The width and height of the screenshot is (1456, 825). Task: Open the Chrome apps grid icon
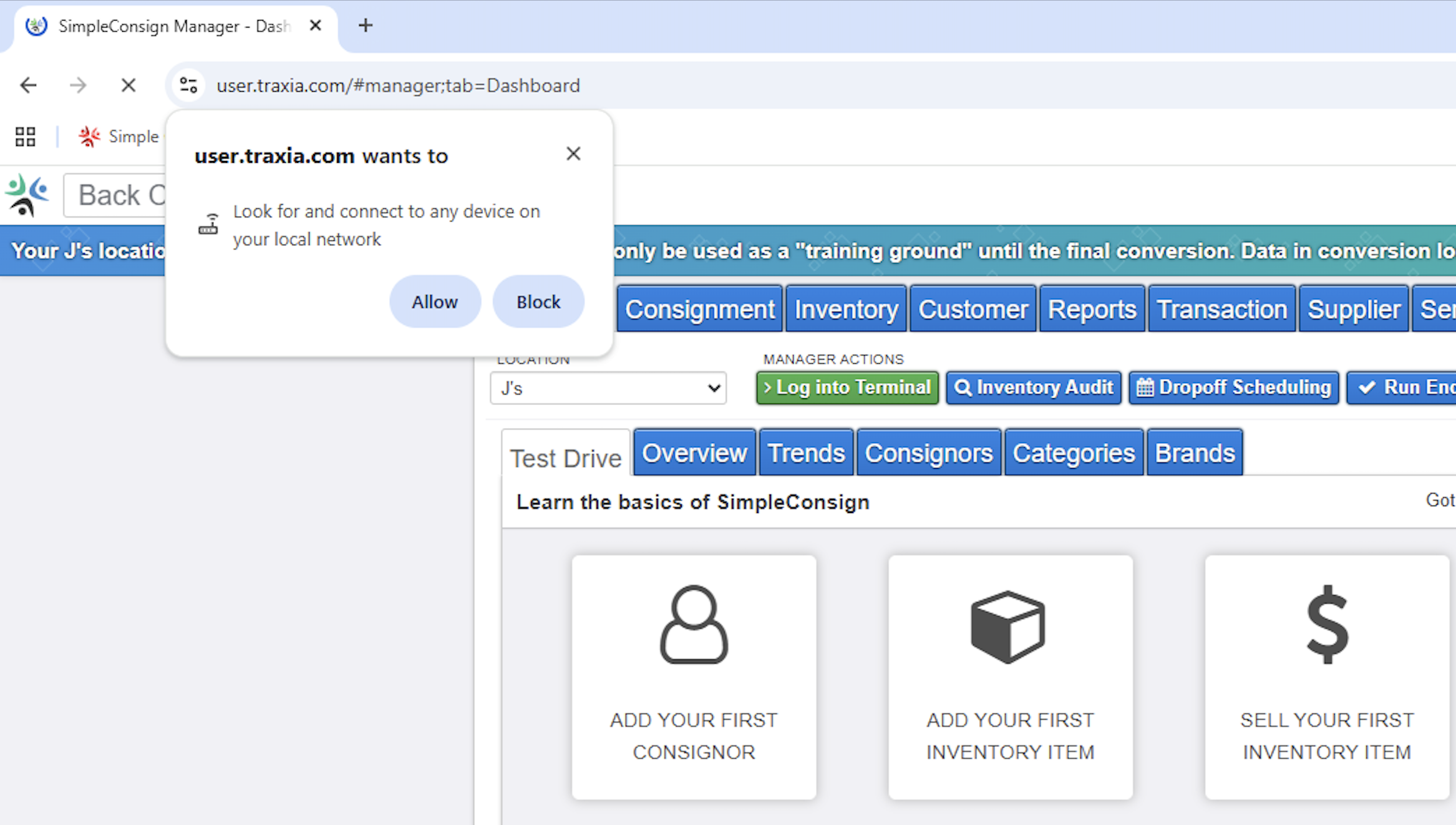tap(26, 137)
